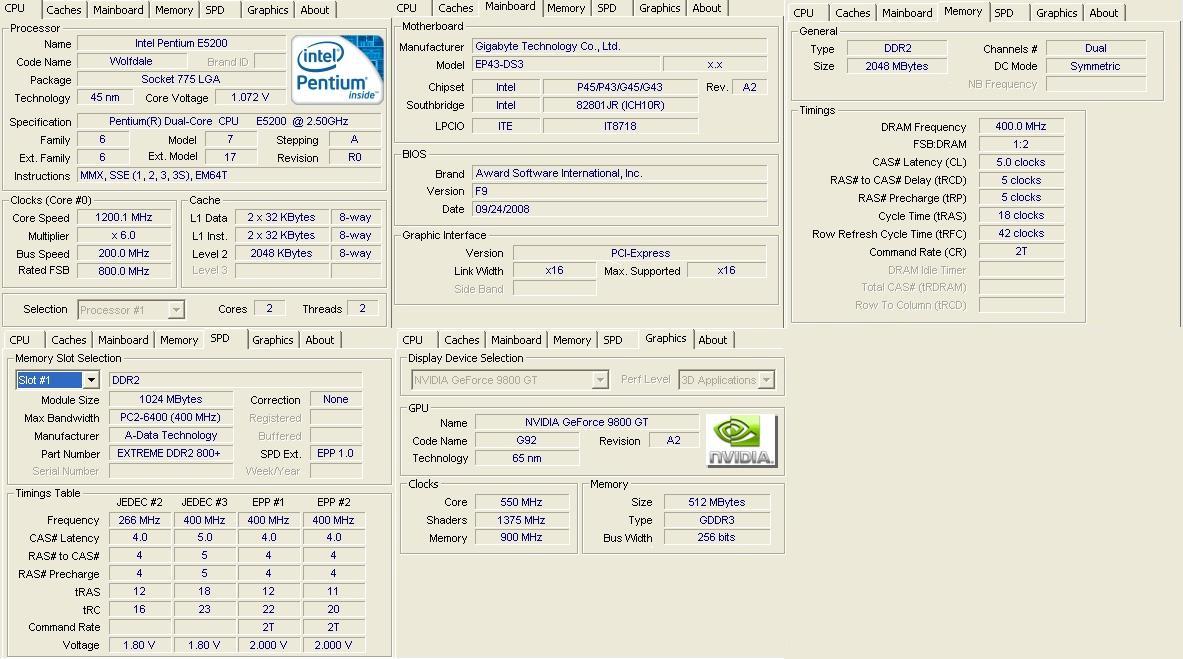Select Mainboard tab above Memory Slot Selection

pos(123,340)
